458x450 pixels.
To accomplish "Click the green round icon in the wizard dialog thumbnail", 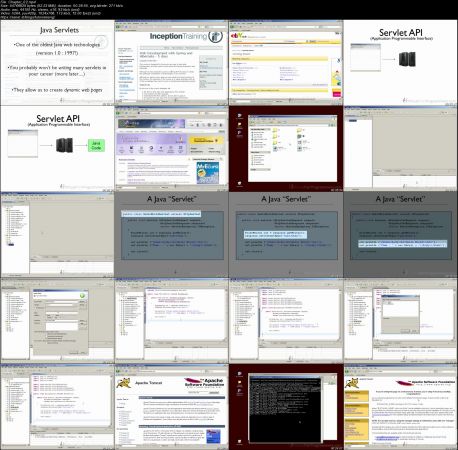I will pos(82,295).
